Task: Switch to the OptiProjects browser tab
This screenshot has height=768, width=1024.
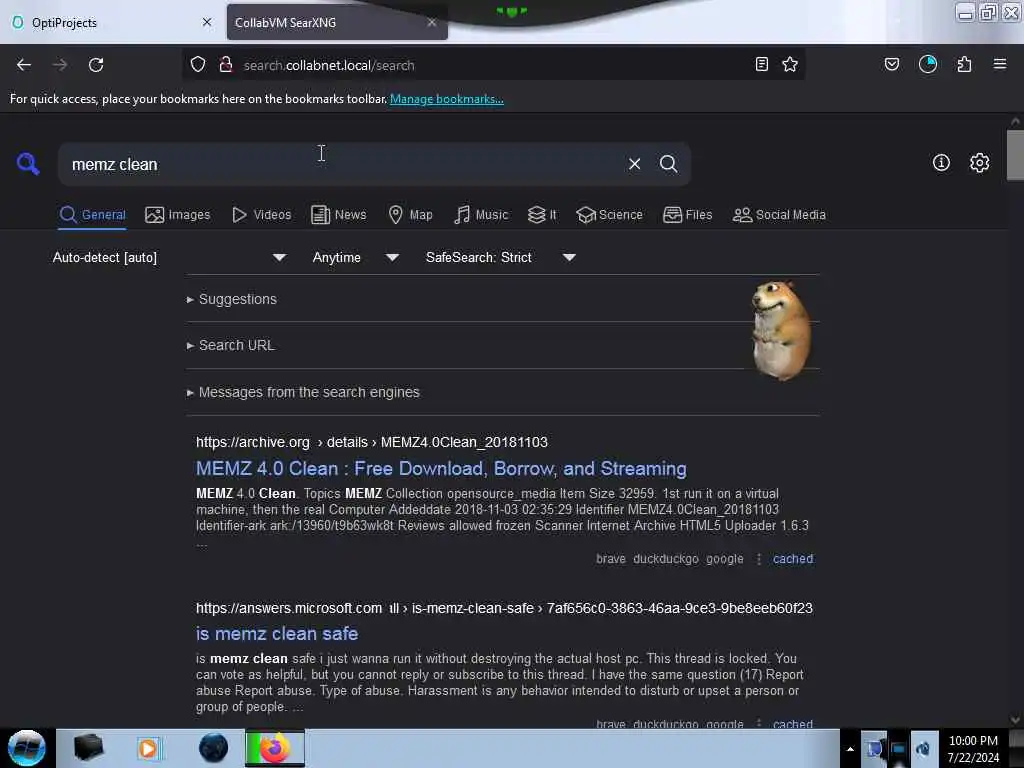Action: [111, 22]
